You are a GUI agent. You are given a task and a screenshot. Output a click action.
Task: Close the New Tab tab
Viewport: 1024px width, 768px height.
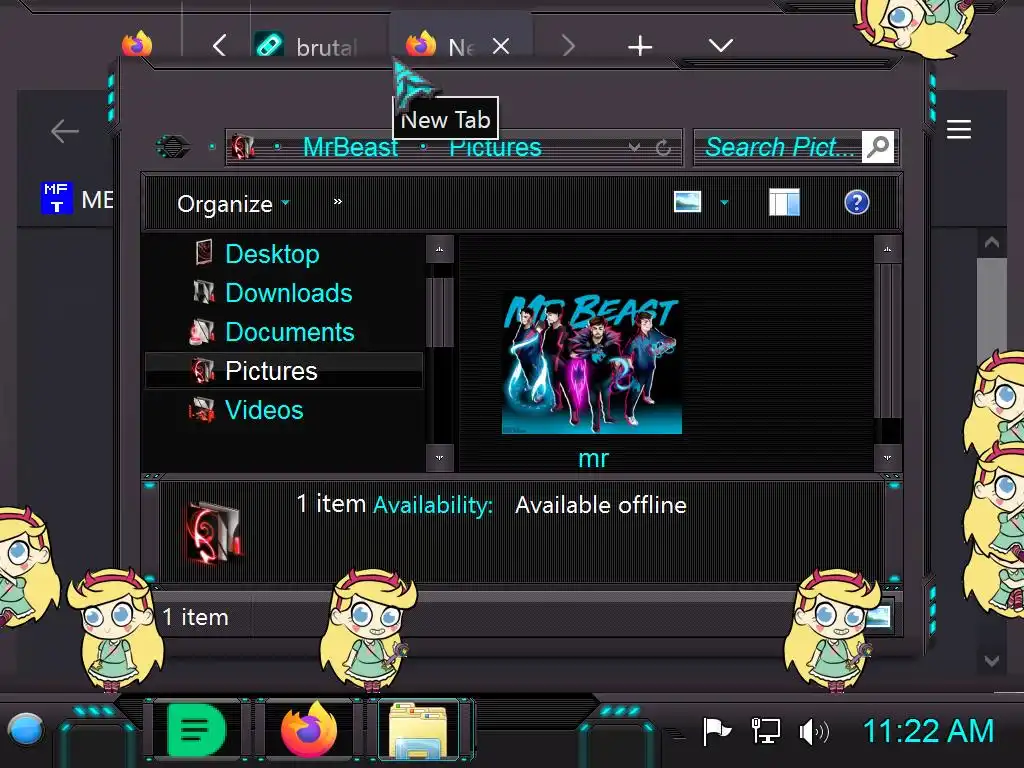(501, 46)
